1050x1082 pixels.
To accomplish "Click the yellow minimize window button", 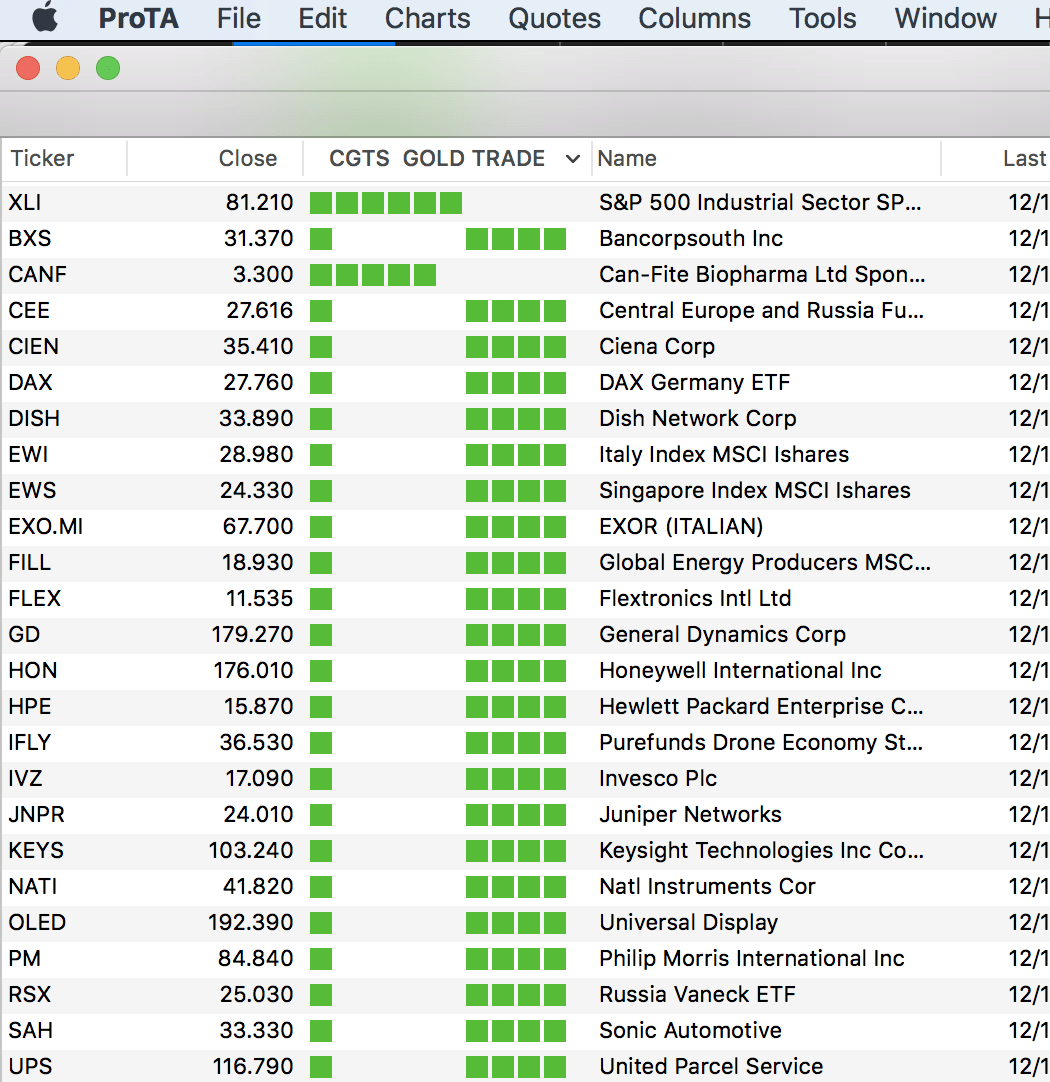I will pos(68,68).
